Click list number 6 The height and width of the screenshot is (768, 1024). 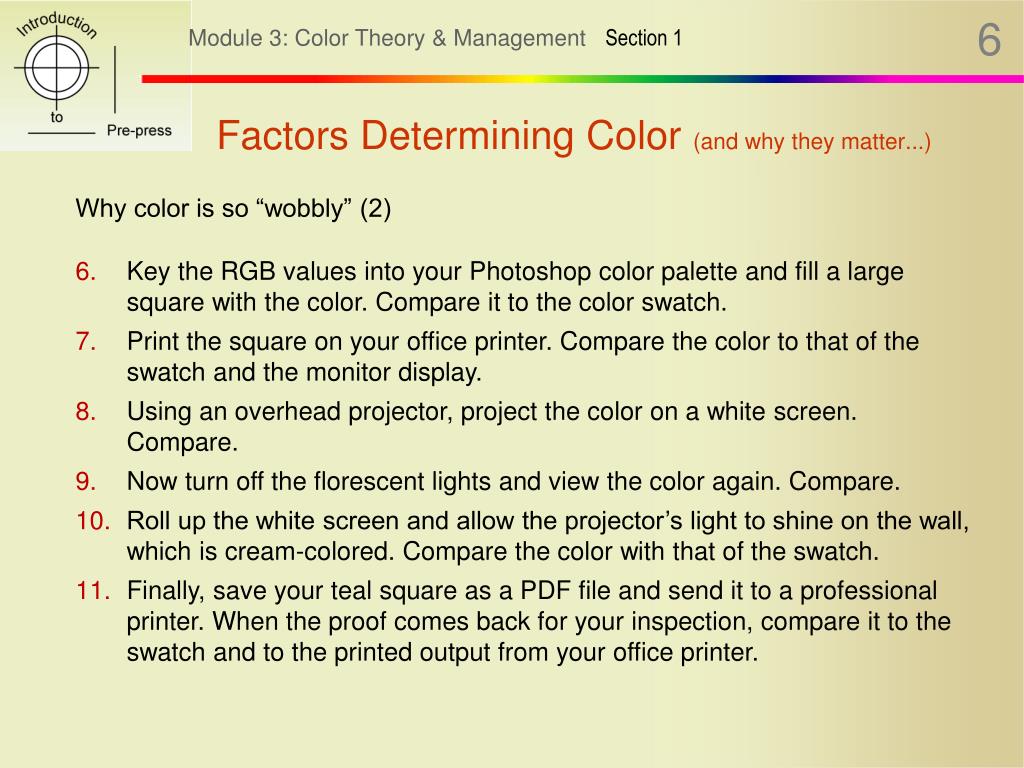pyautogui.click(x=86, y=272)
